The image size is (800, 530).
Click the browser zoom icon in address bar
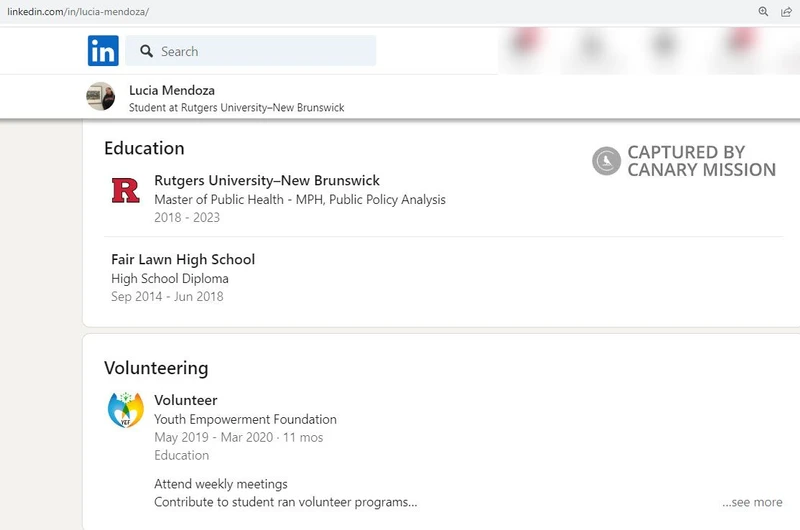(x=763, y=11)
